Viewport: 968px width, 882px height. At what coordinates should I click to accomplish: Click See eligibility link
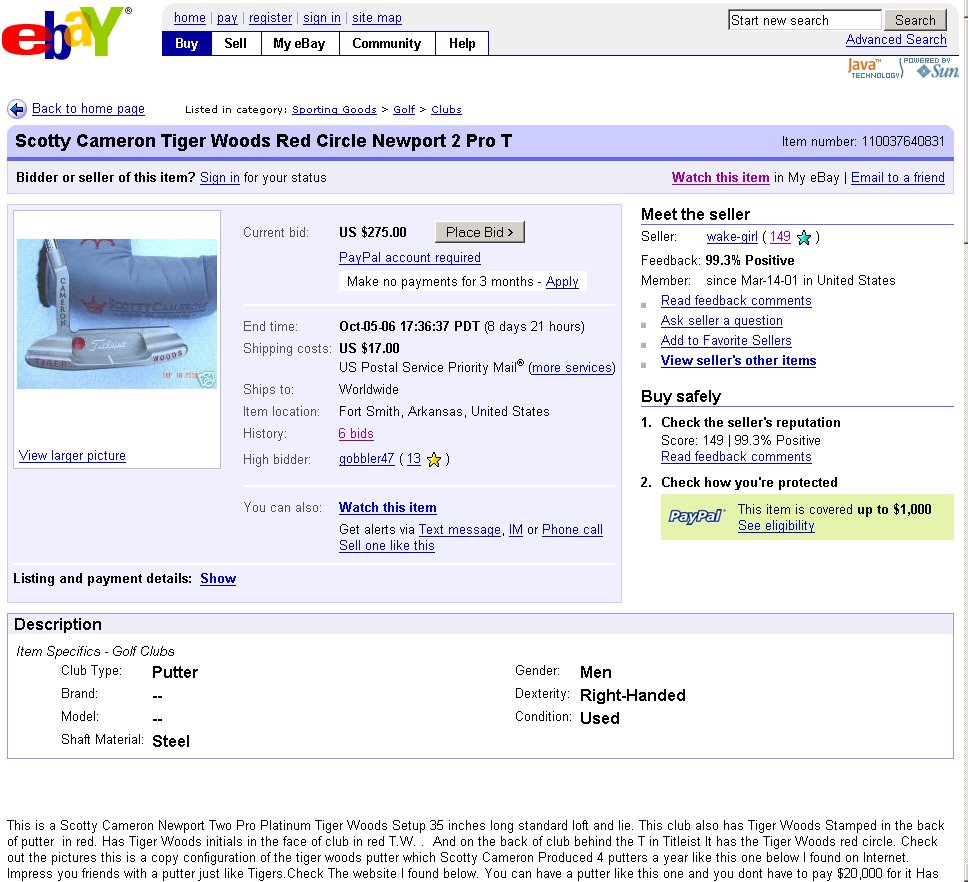click(776, 525)
